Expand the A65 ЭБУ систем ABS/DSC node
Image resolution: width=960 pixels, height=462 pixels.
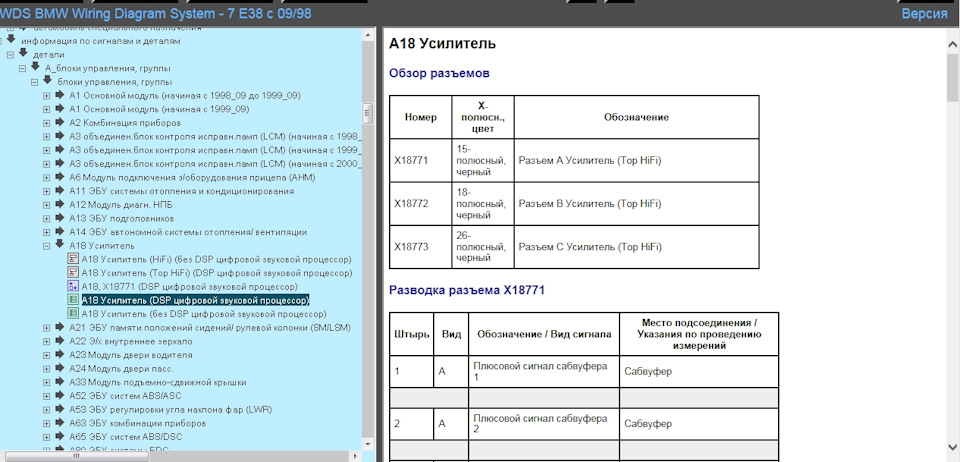(47, 437)
